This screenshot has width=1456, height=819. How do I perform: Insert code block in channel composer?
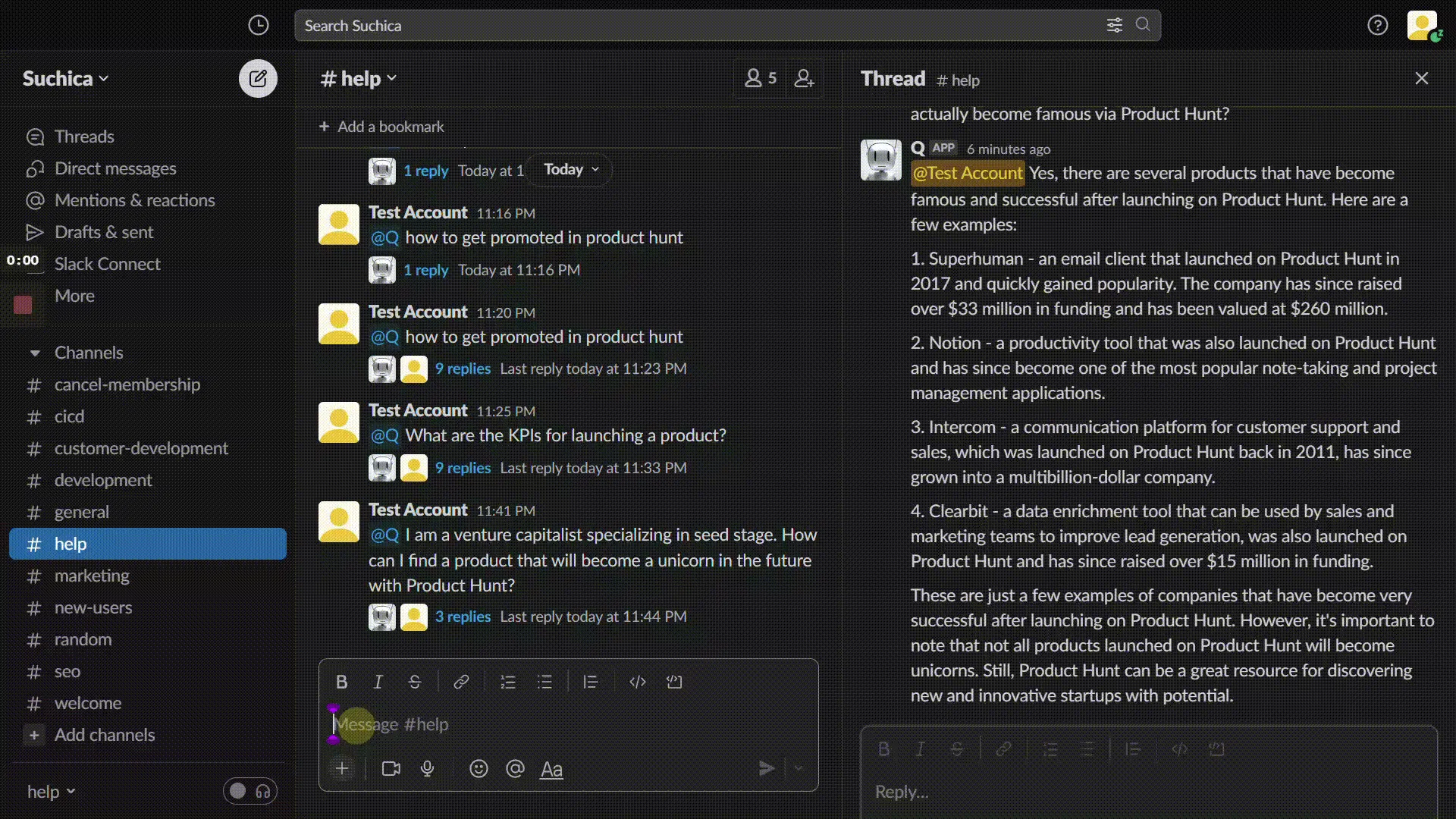pyautogui.click(x=674, y=682)
